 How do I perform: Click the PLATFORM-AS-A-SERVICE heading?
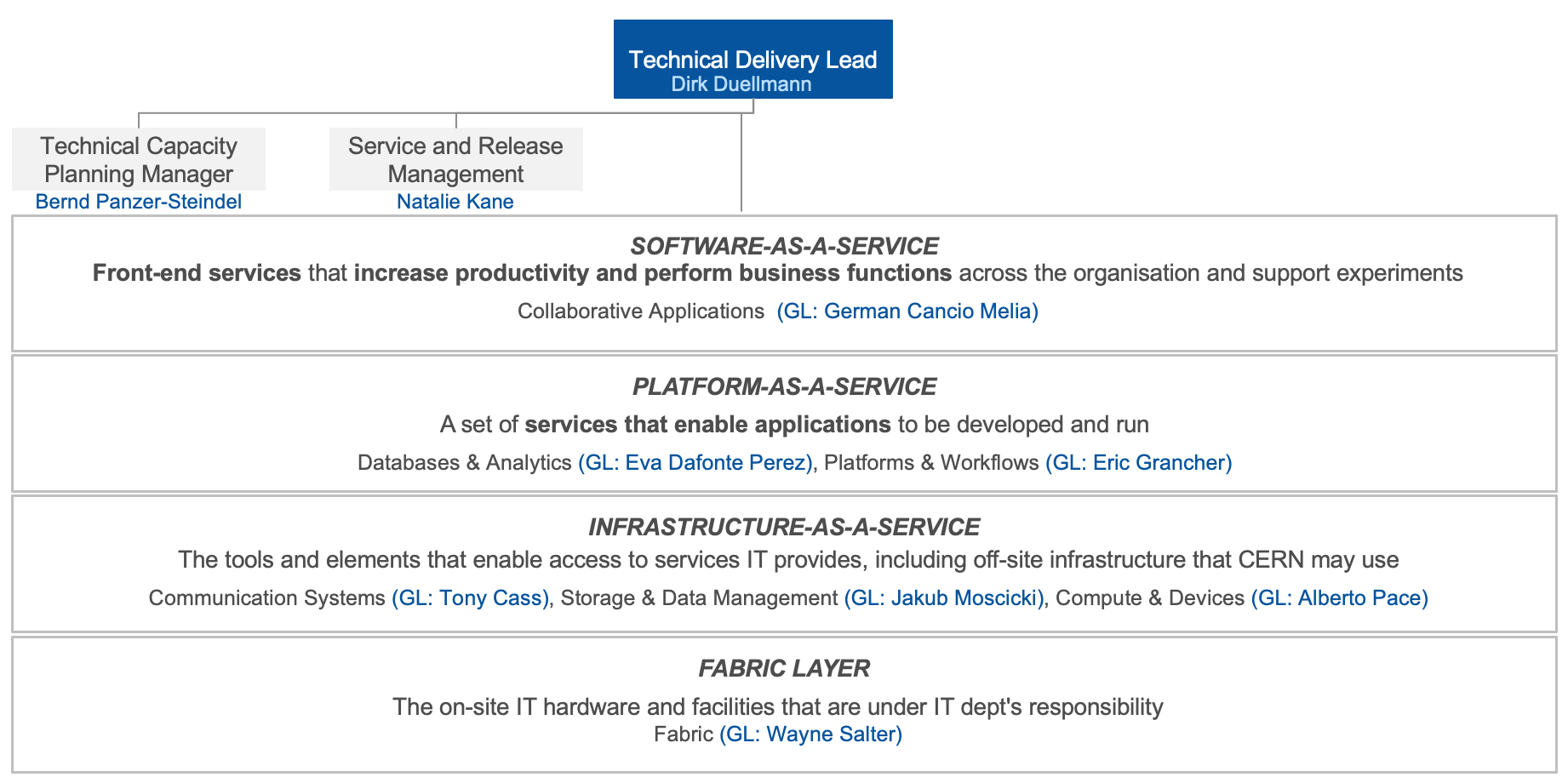point(784,386)
